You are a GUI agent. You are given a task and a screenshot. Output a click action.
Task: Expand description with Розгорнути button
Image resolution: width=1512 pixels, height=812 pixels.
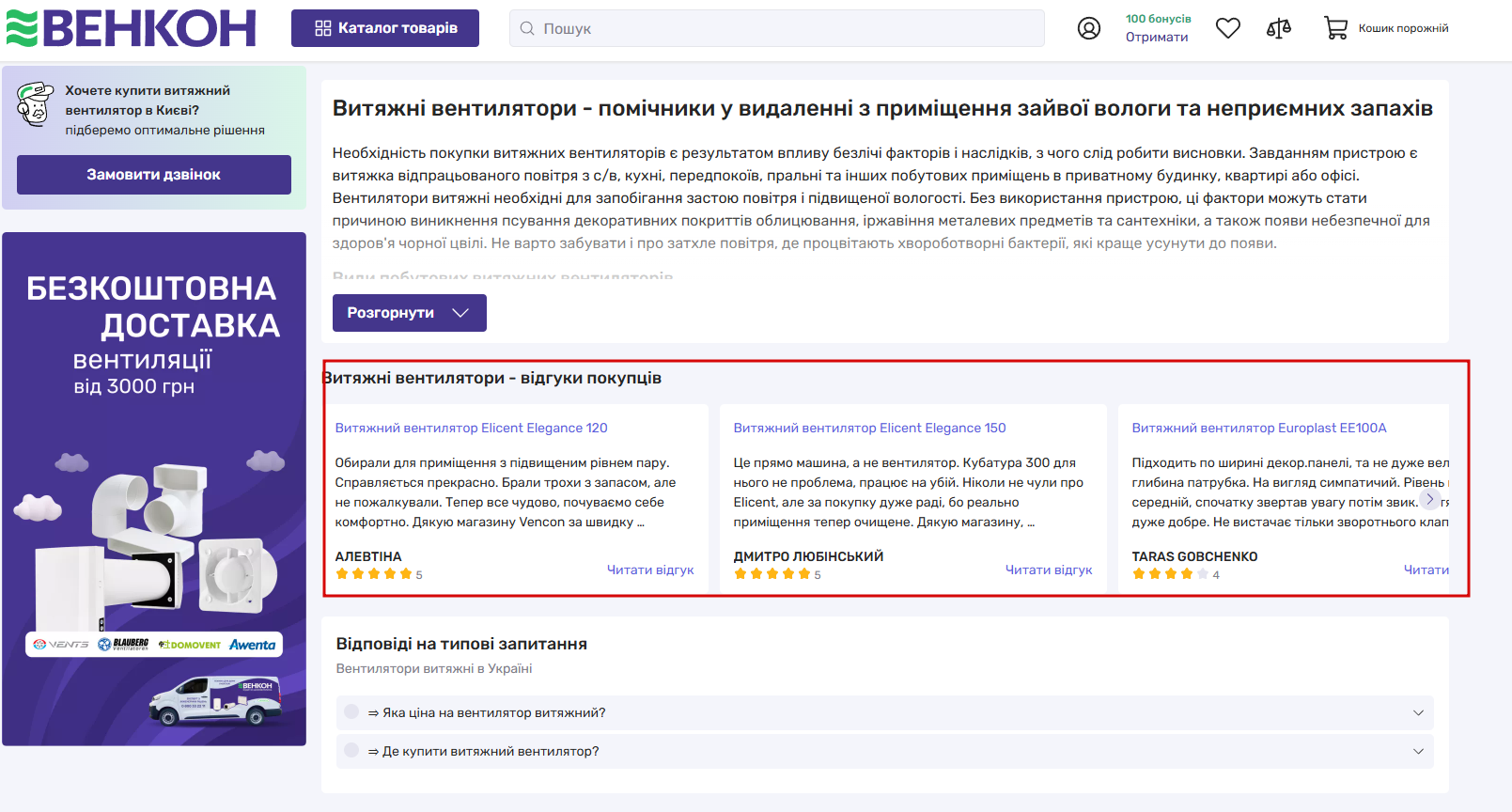point(410,313)
